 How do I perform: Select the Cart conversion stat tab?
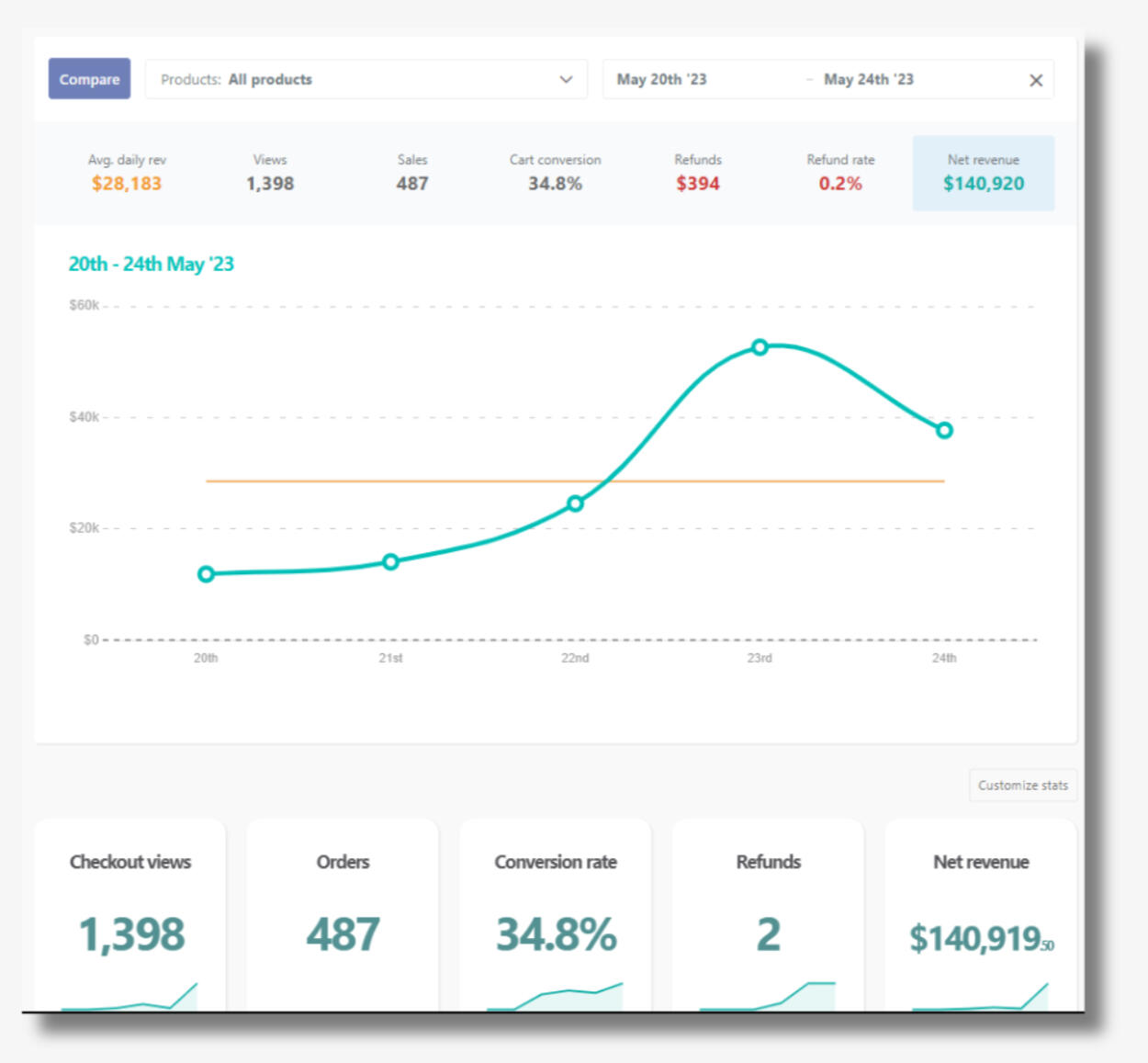click(555, 173)
